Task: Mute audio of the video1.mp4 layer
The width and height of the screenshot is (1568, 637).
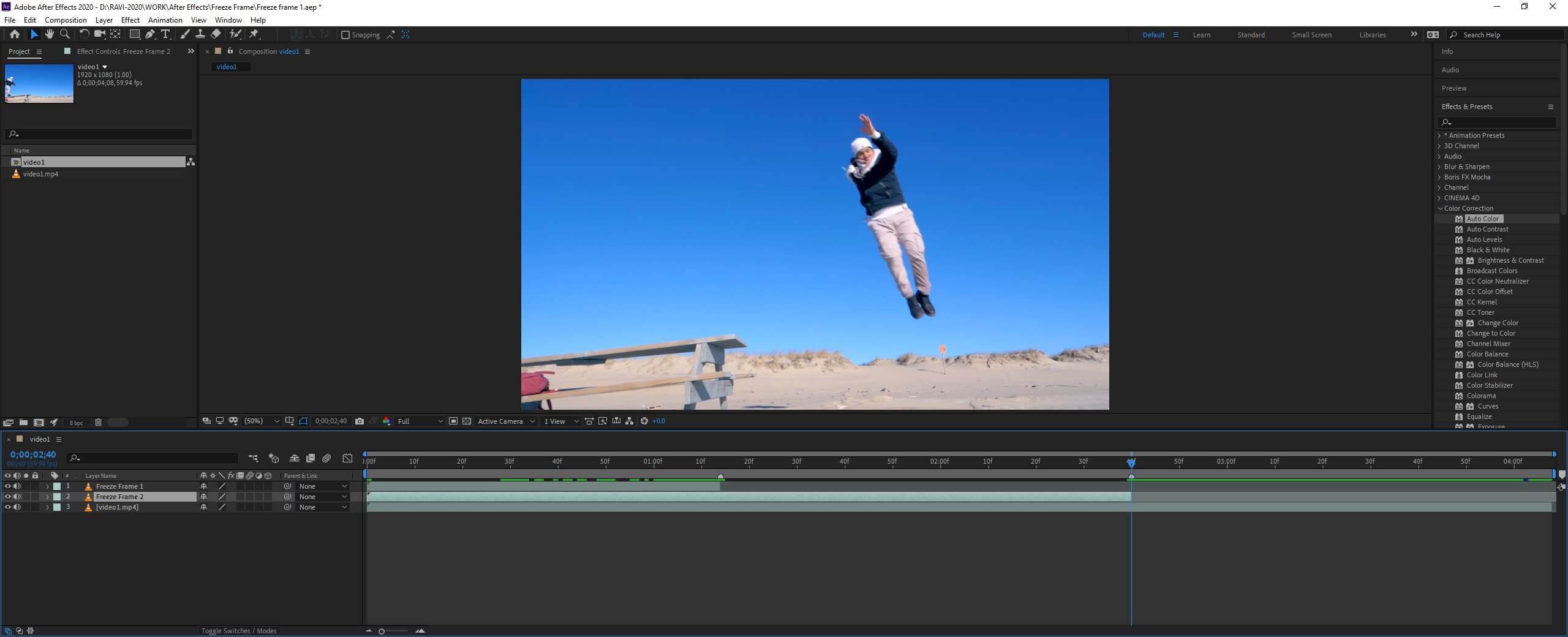Action: 18,507
